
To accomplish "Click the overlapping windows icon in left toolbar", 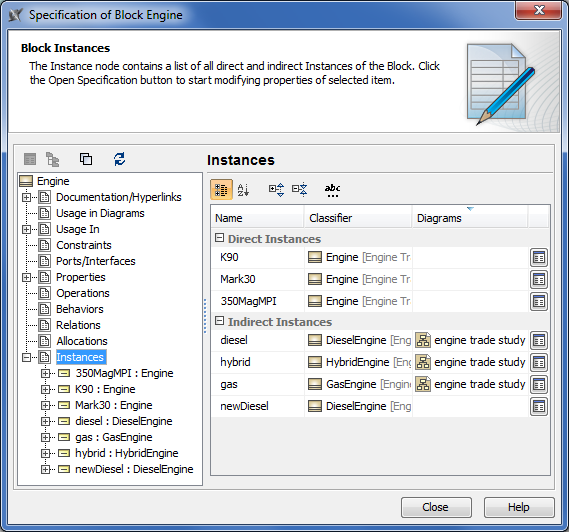I will pyautogui.click(x=86, y=159).
